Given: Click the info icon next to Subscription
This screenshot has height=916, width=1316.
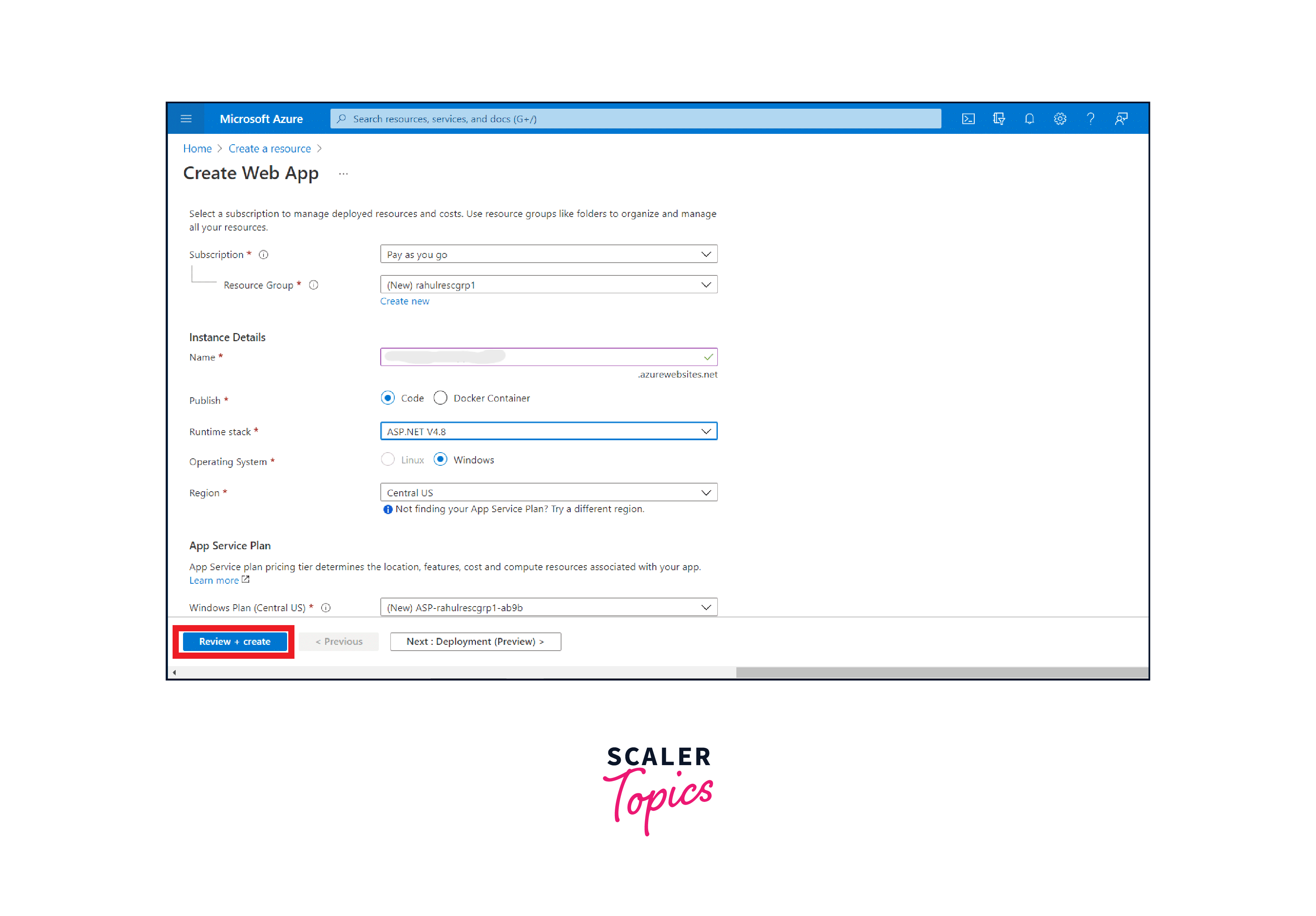Looking at the screenshot, I should (x=264, y=255).
